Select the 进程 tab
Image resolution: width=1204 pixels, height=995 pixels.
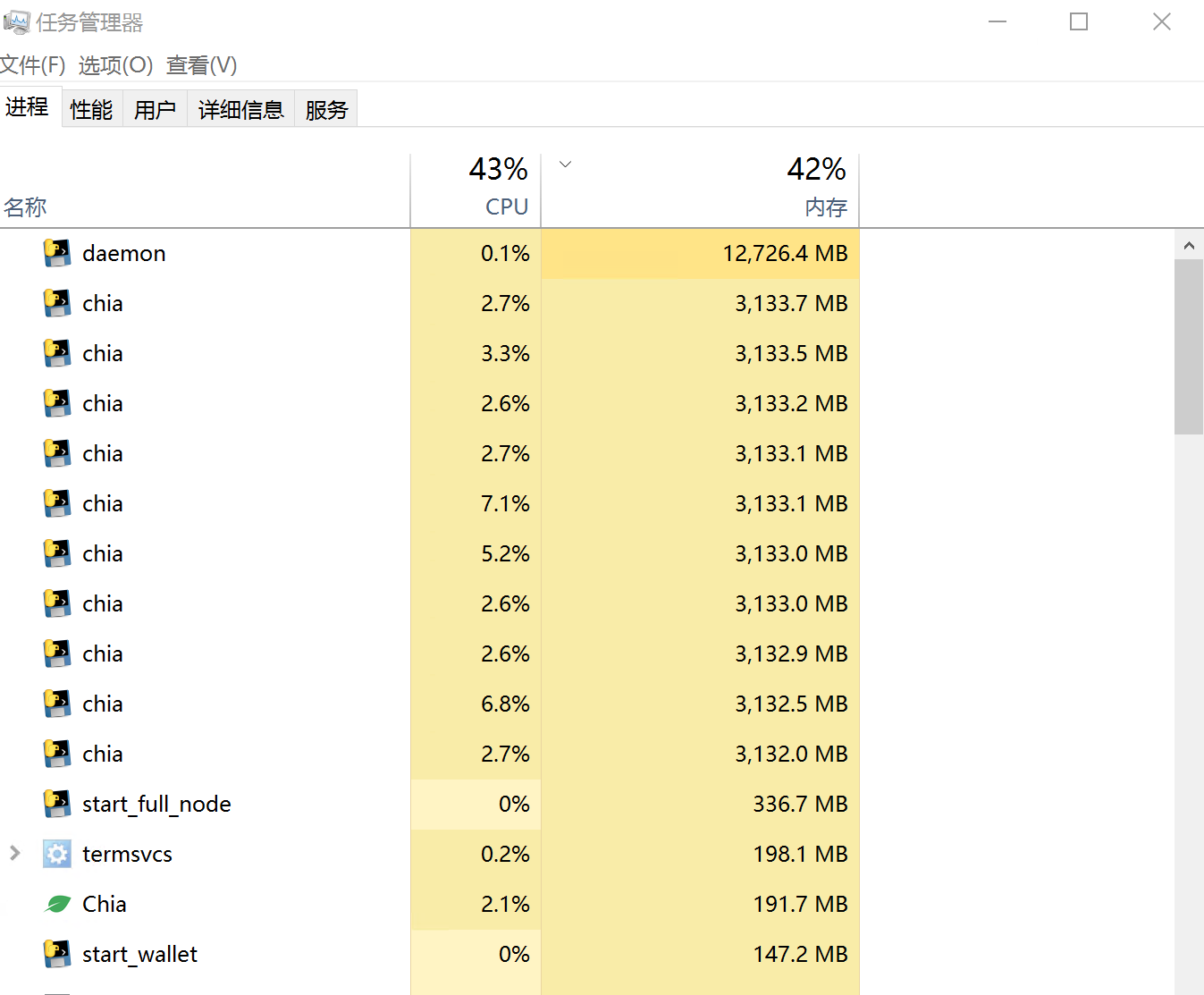(28, 107)
